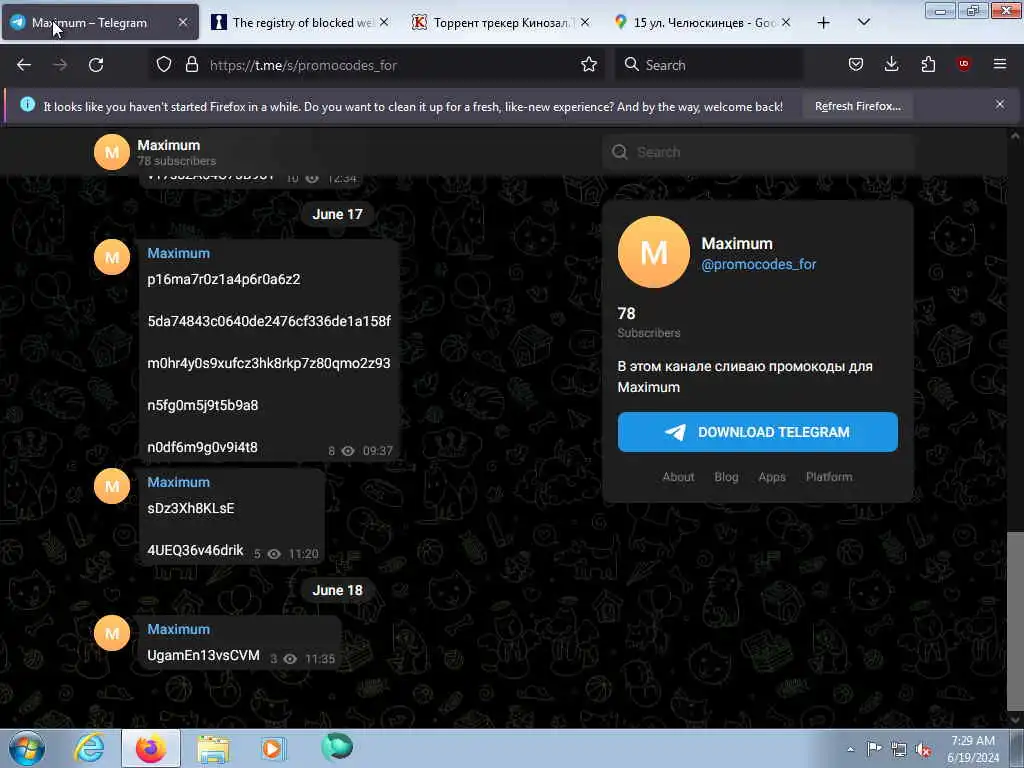1024x768 pixels.
Task: Click the padlock site info icon
Action: [191, 64]
